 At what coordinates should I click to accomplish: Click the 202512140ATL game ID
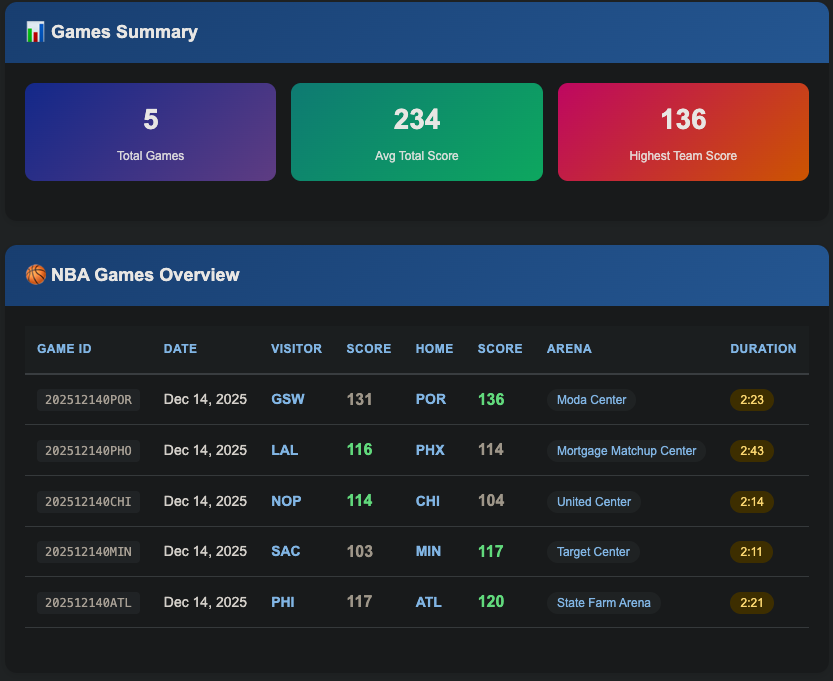(x=88, y=602)
